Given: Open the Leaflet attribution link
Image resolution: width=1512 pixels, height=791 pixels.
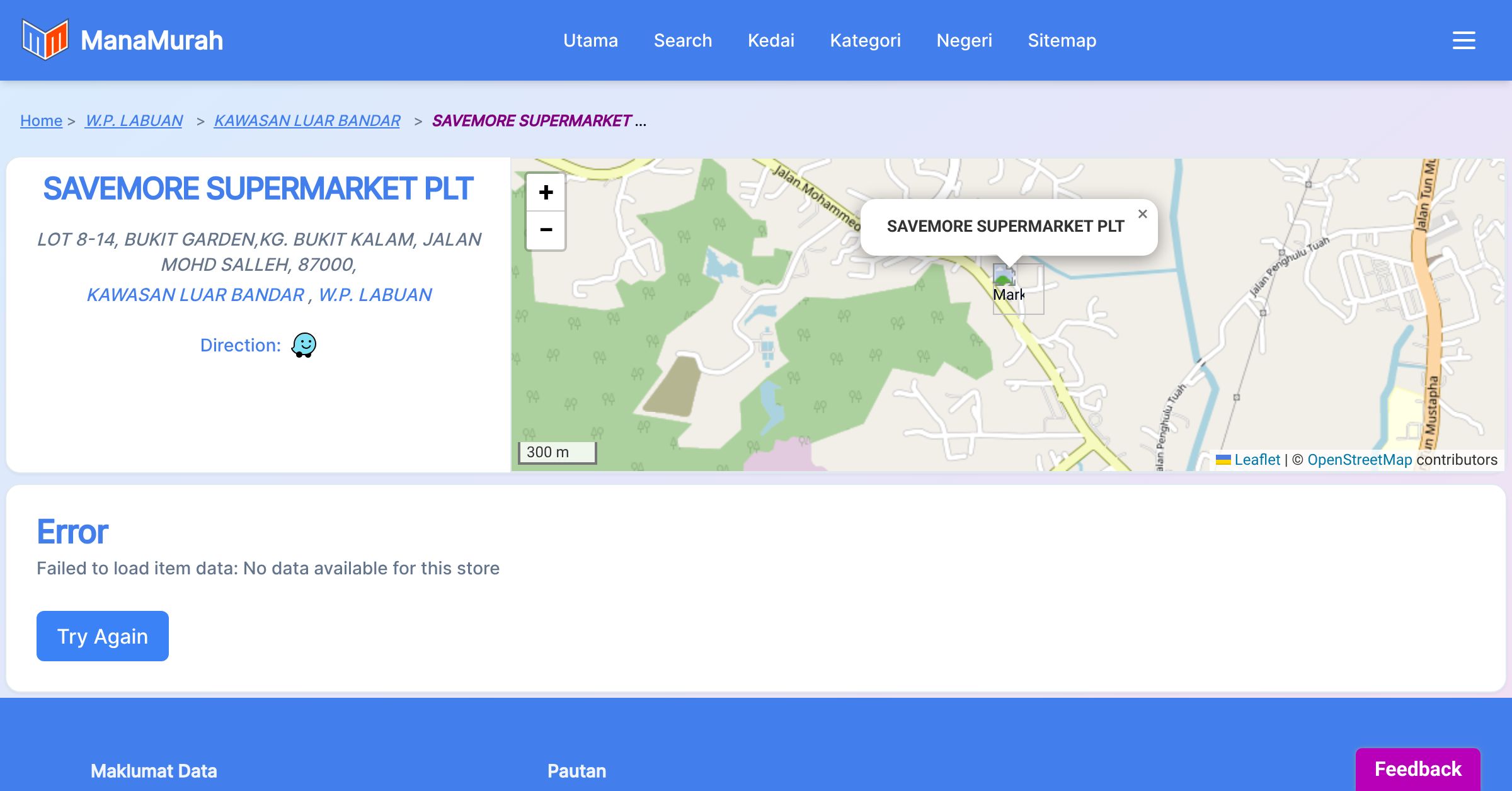Looking at the screenshot, I should pyautogui.click(x=1257, y=460).
